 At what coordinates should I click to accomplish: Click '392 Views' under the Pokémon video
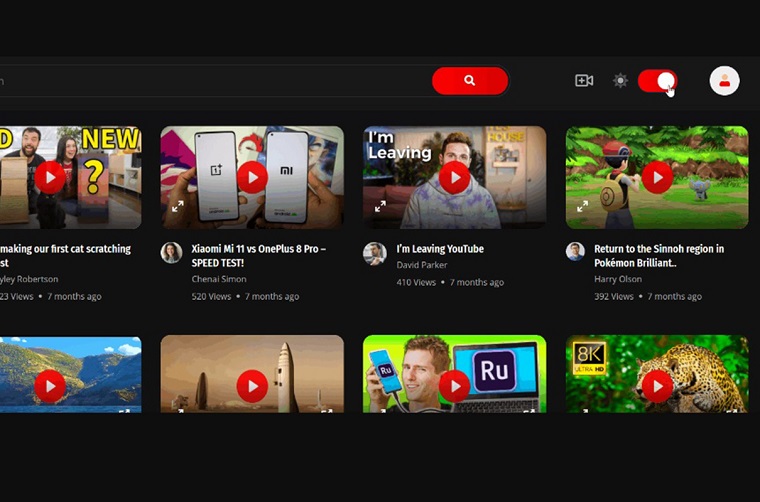(614, 297)
